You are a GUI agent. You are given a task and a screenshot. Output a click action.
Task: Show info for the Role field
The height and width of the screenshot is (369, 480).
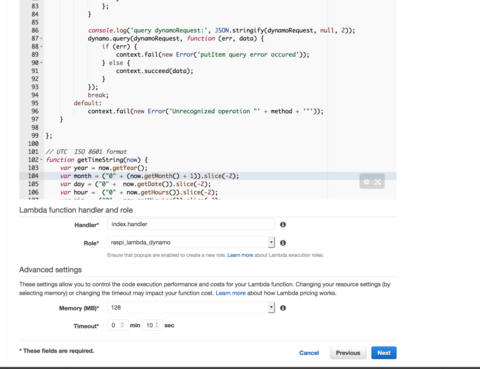point(283,243)
